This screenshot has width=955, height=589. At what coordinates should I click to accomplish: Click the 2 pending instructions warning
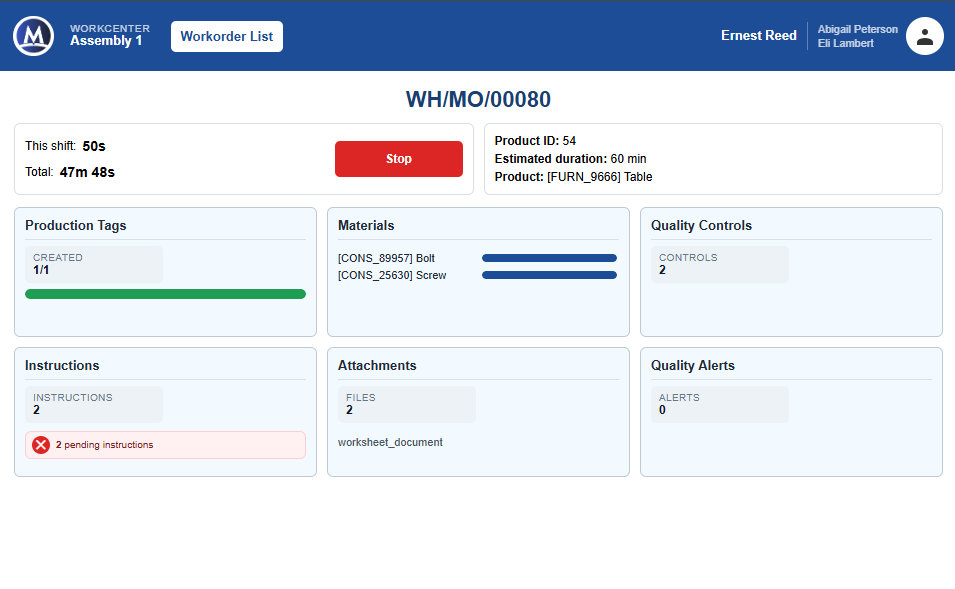(x=165, y=445)
